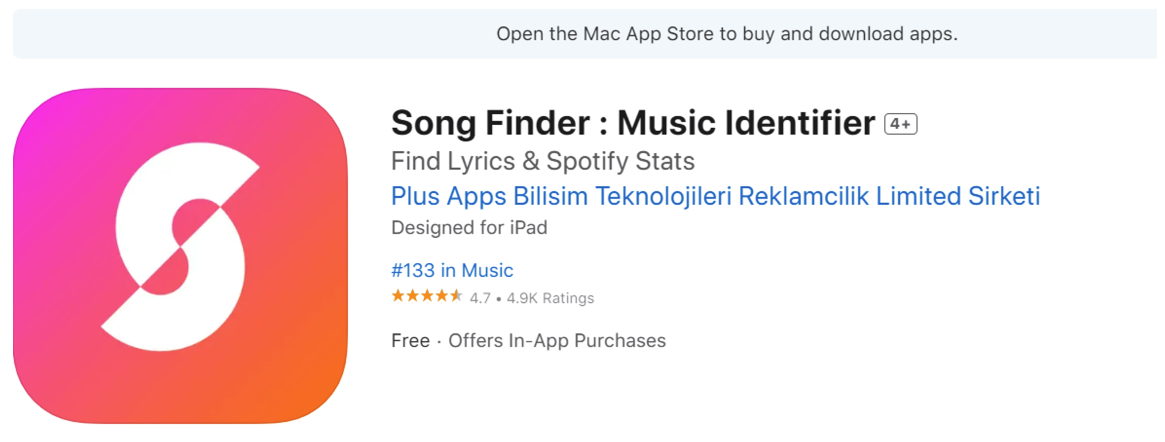Click the 4+ age rating badge
The height and width of the screenshot is (442, 1165).
coord(901,125)
